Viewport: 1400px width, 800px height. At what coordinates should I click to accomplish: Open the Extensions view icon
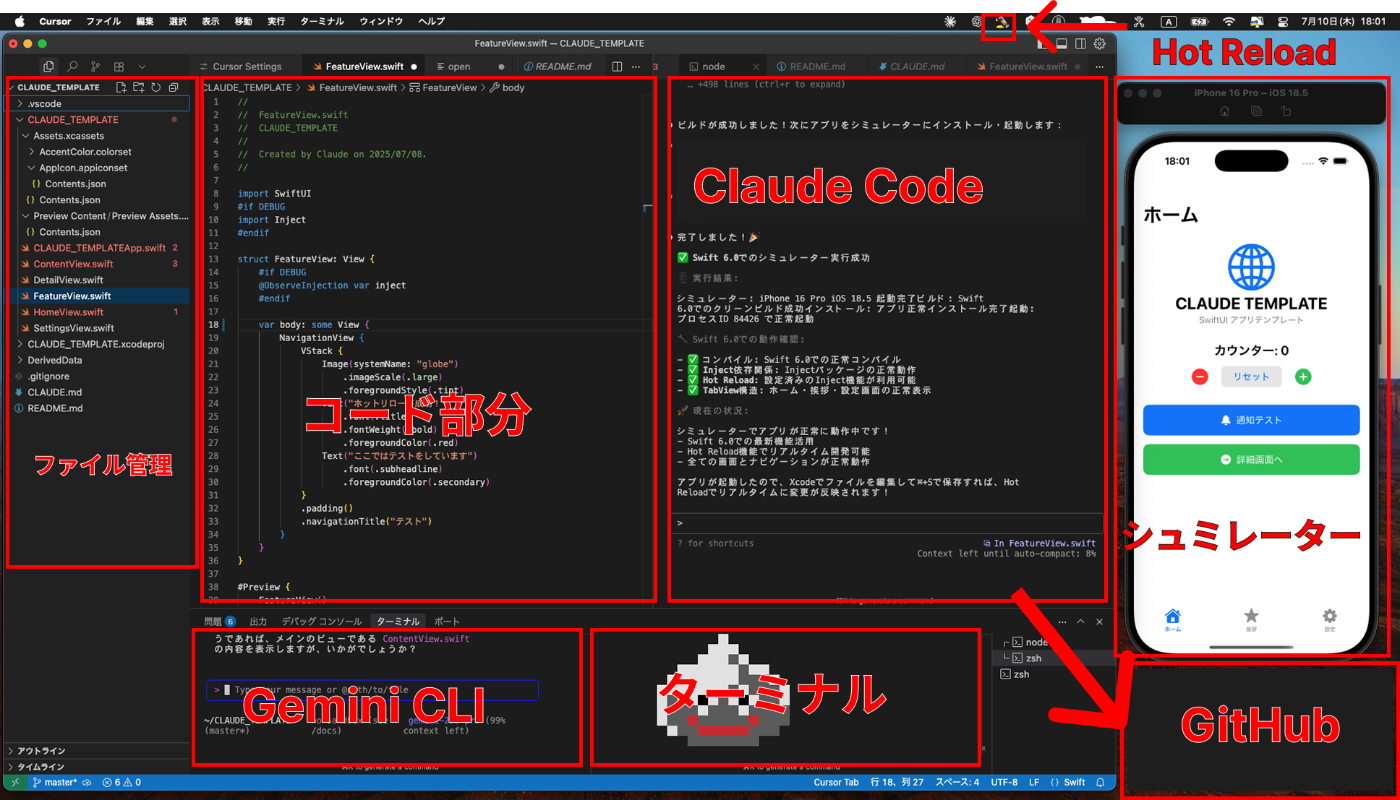click(120, 66)
